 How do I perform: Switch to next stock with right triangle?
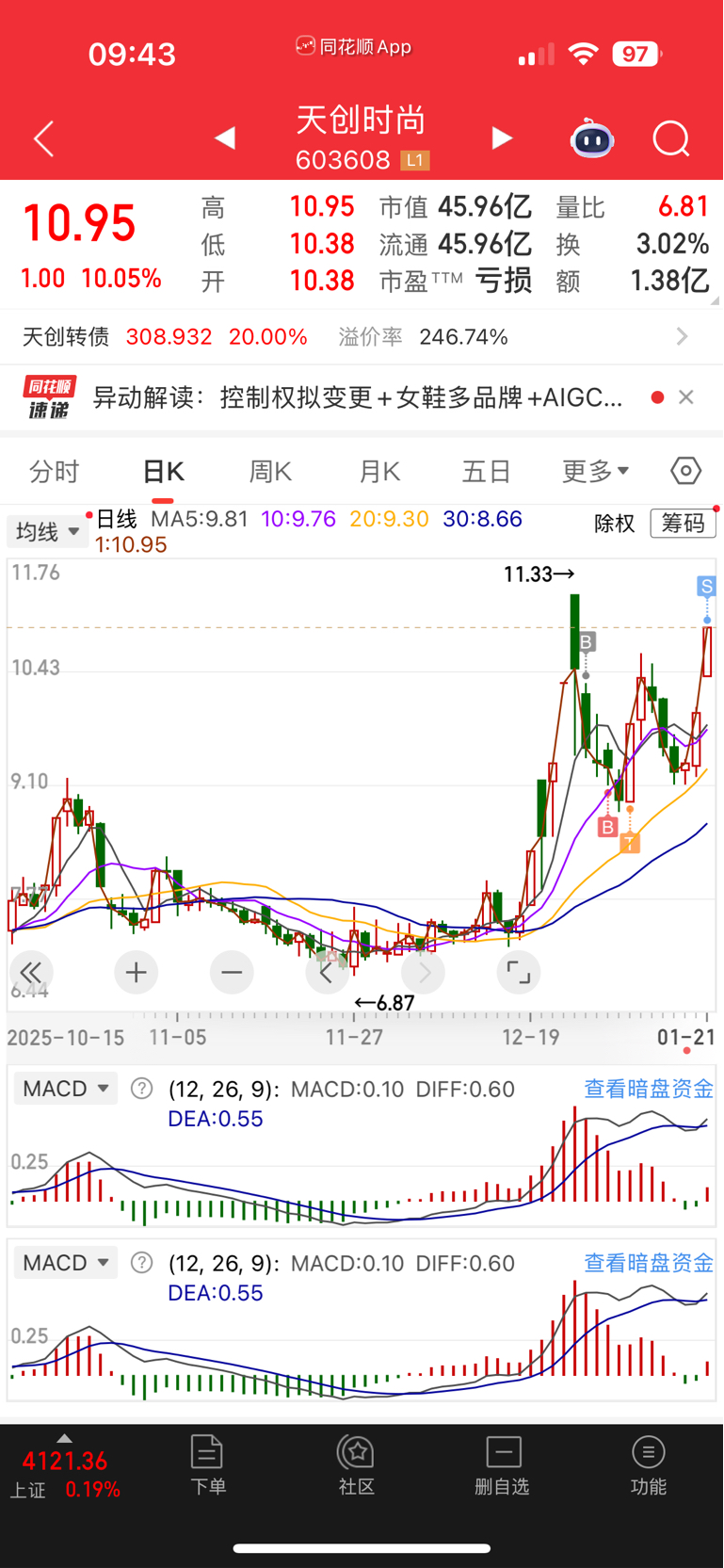[x=502, y=138]
